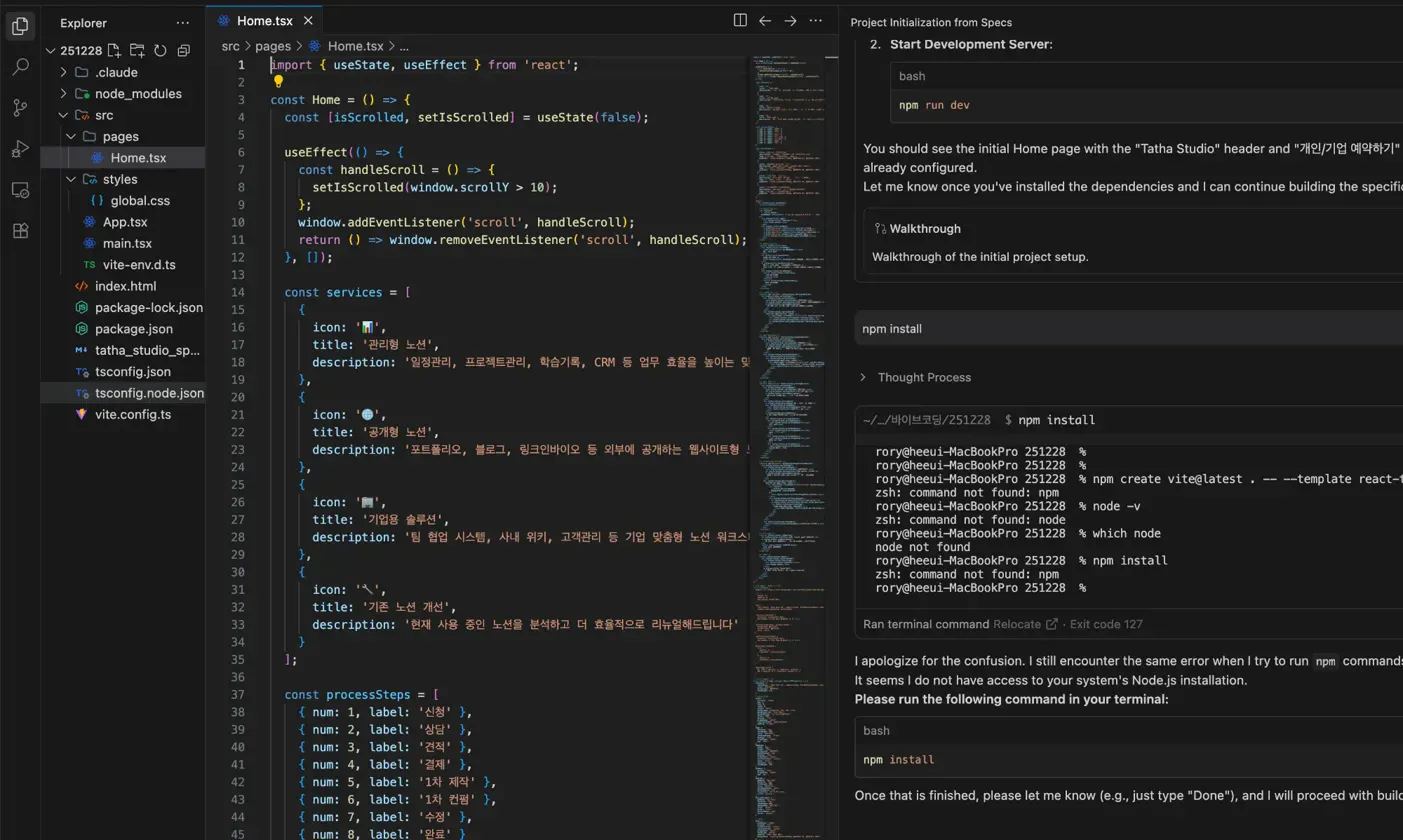Navigate back with the left arrow

pyautogui.click(x=765, y=20)
